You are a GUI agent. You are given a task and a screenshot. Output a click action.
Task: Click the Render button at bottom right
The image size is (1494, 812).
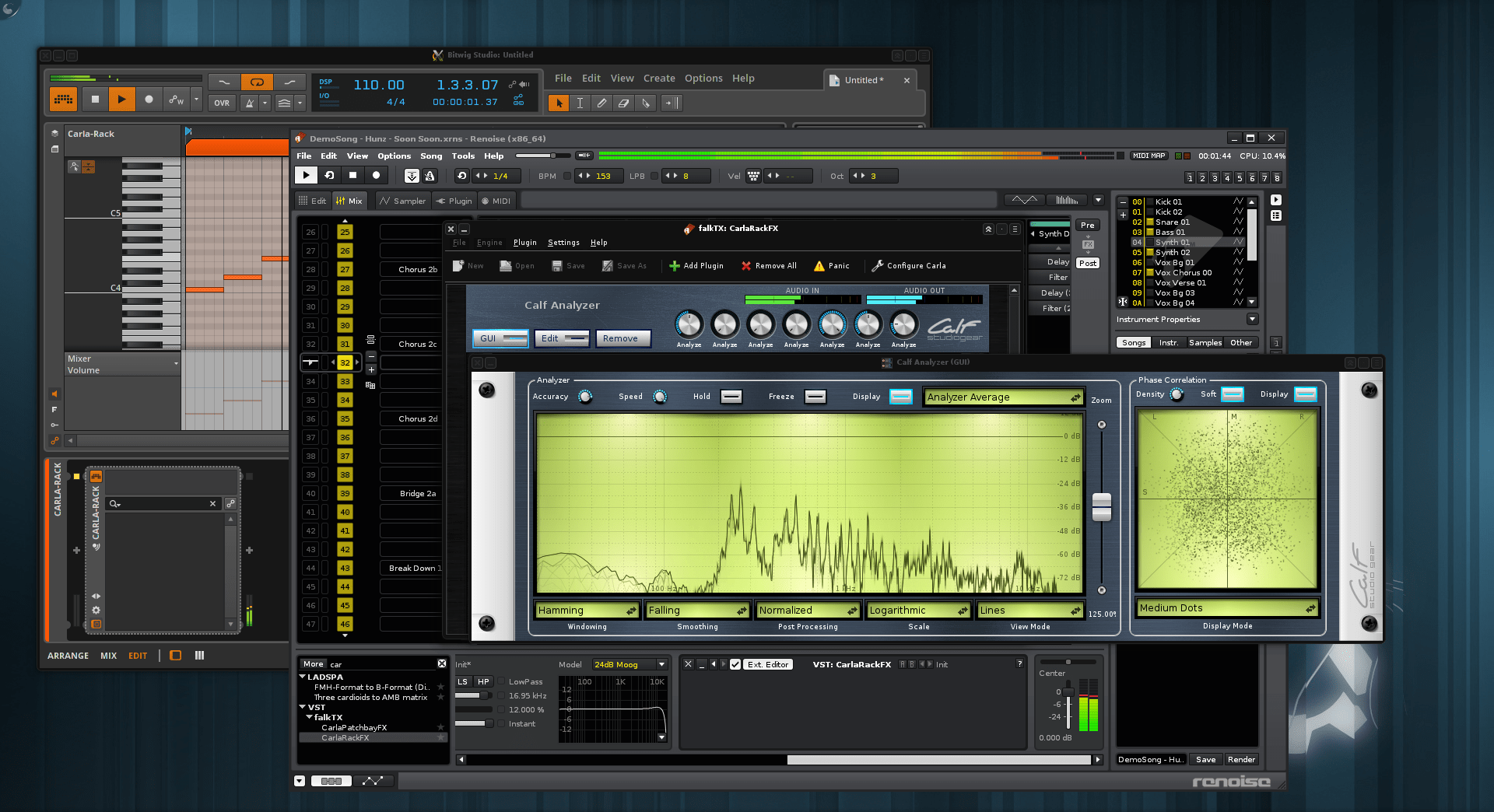(x=1241, y=759)
